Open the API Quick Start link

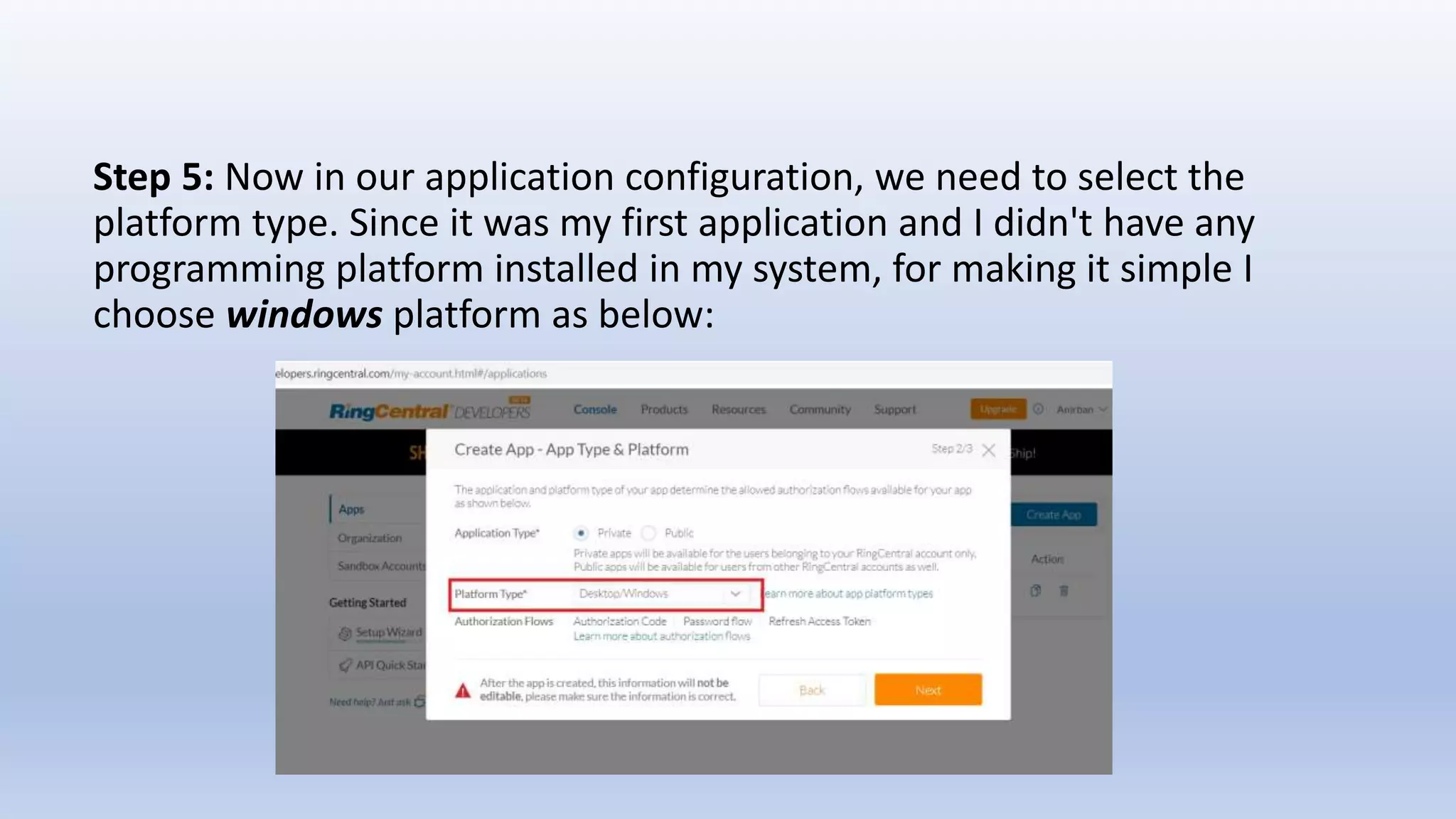tap(391, 665)
